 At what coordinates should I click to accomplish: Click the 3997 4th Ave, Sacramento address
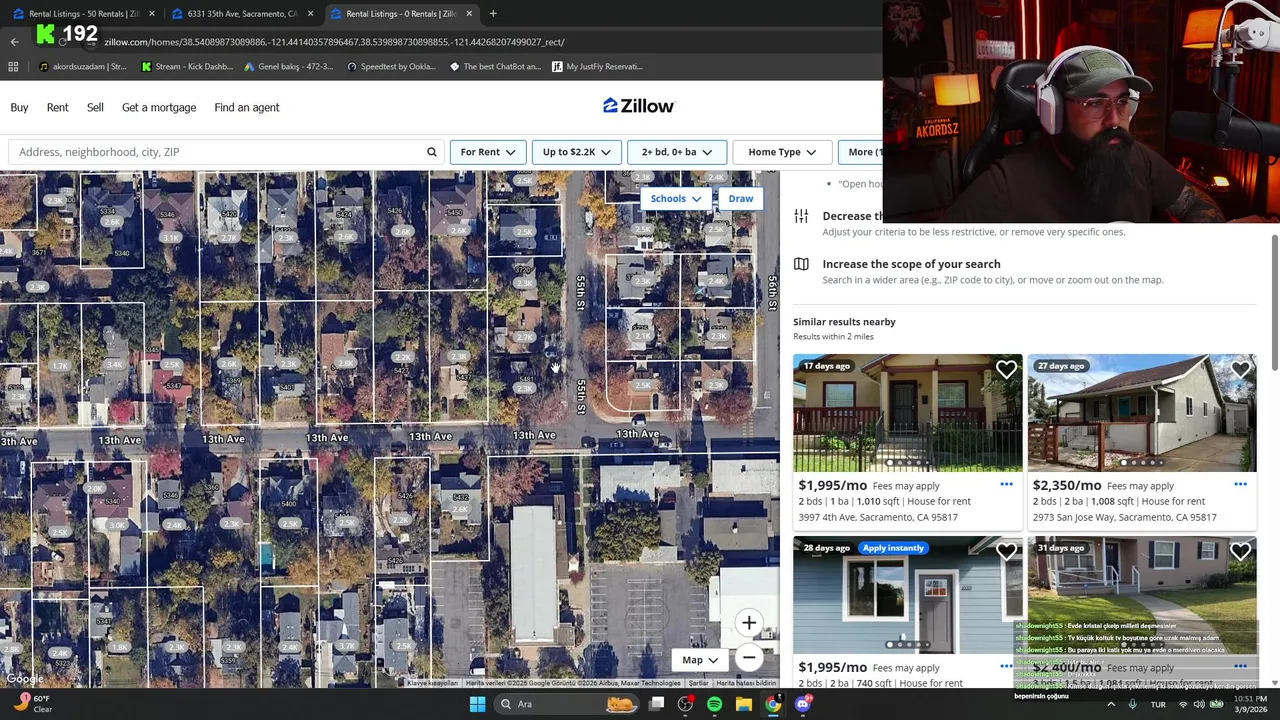click(x=878, y=517)
